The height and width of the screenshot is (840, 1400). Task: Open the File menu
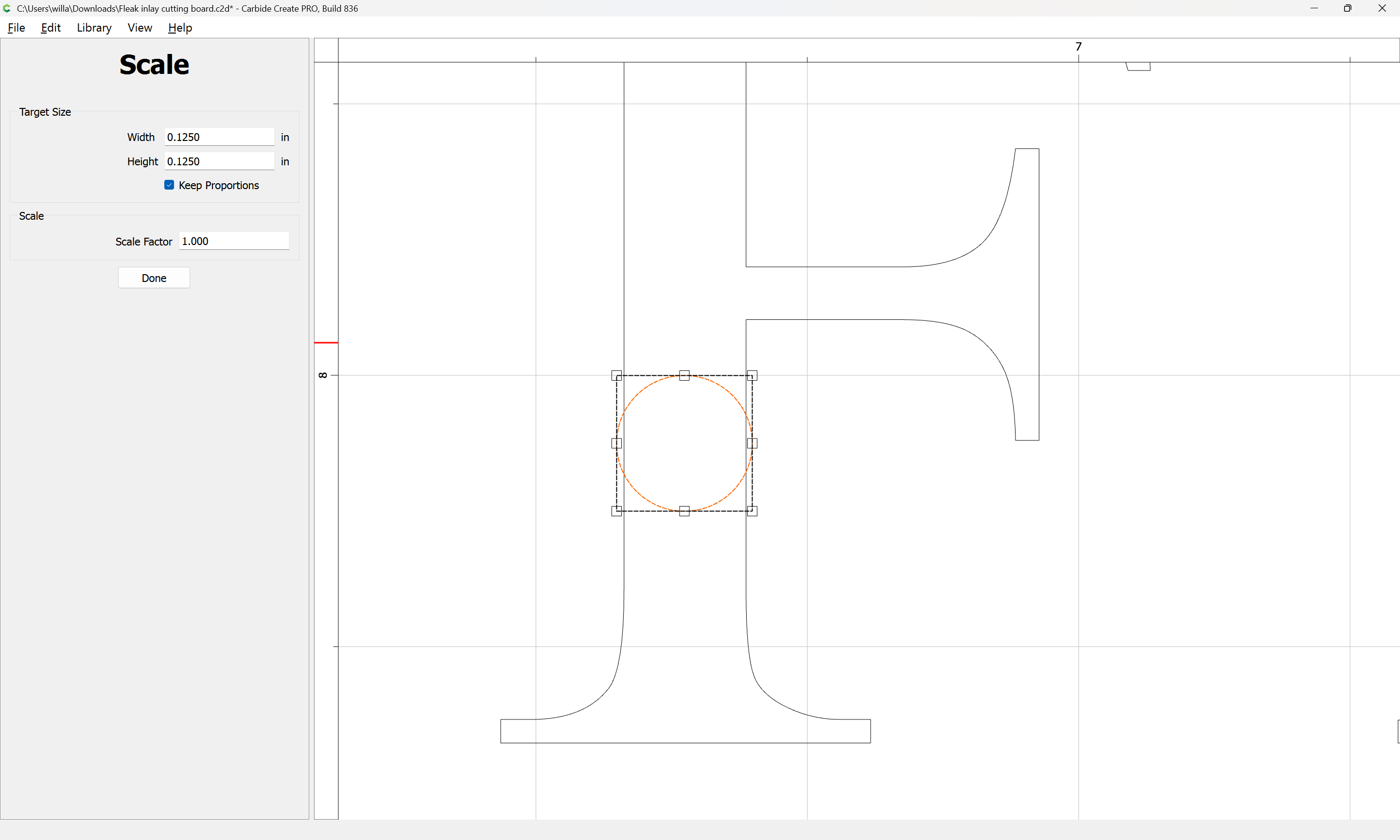click(16, 28)
